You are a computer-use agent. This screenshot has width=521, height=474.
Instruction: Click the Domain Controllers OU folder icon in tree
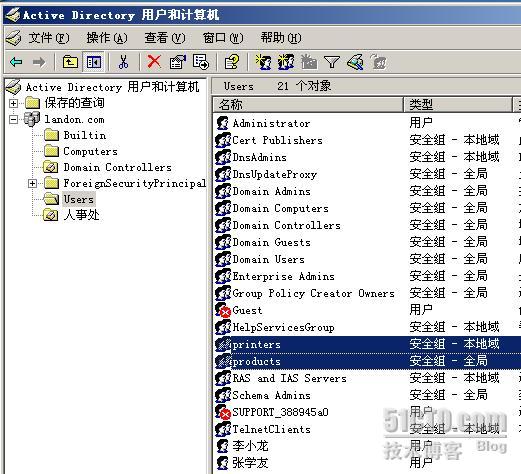click(51, 167)
